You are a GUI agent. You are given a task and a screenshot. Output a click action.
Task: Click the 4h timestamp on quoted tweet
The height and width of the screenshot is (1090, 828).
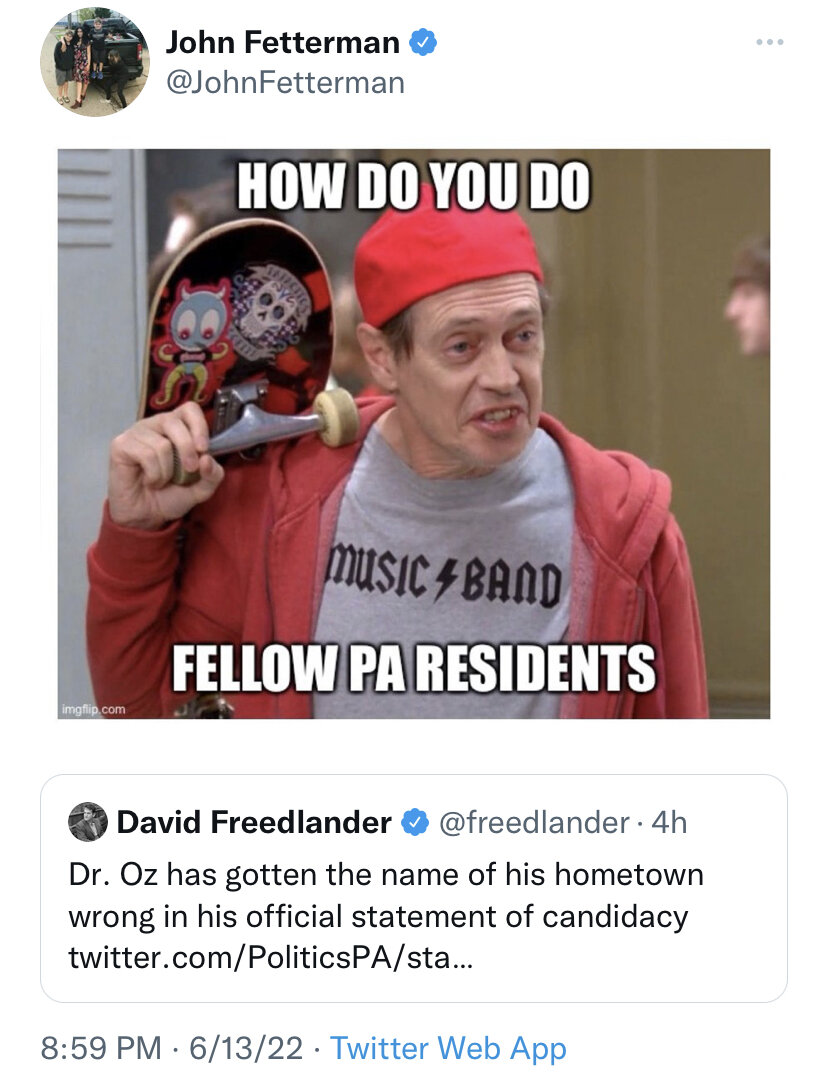[669, 822]
